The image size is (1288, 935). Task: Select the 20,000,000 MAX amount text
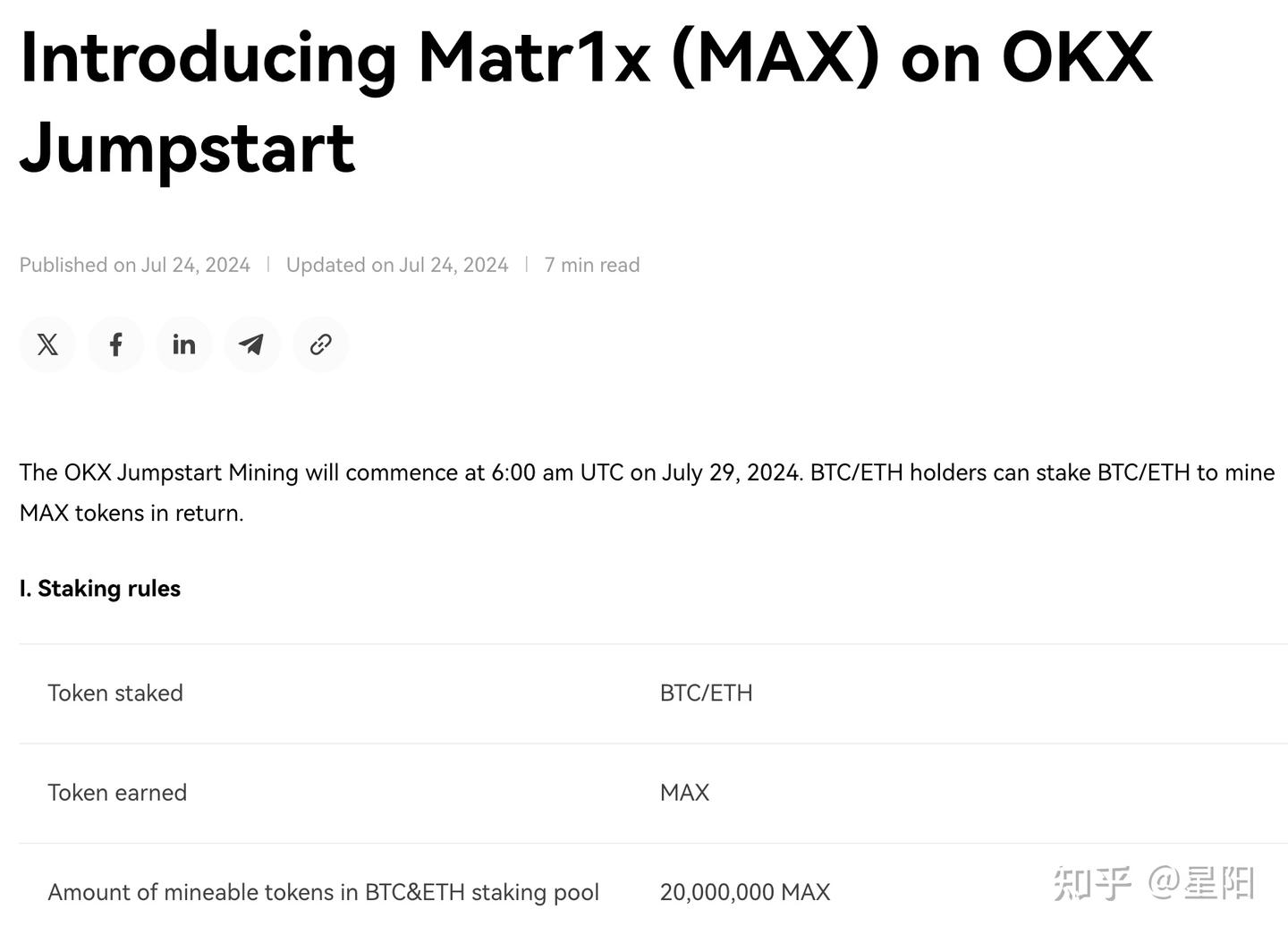point(745,892)
